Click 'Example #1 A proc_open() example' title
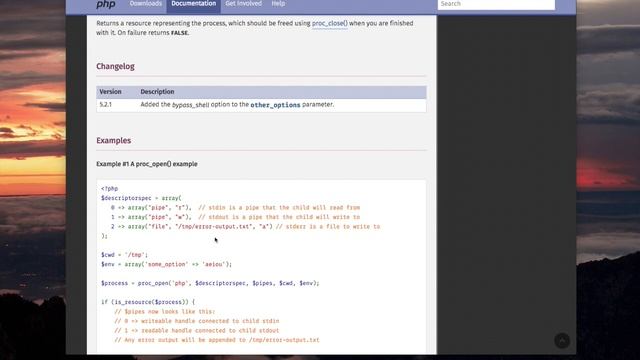Viewport: 640px width, 360px height. (x=147, y=164)
